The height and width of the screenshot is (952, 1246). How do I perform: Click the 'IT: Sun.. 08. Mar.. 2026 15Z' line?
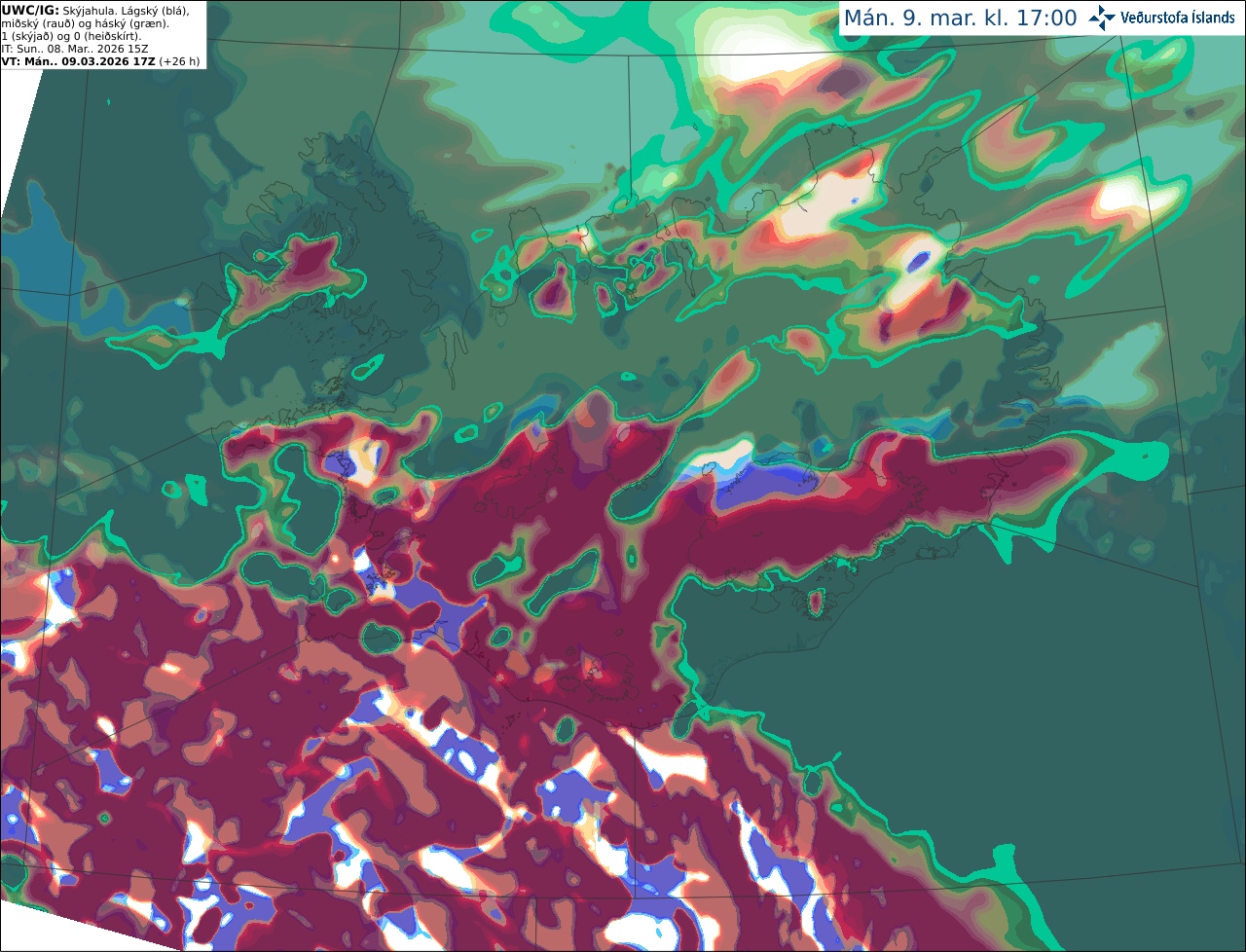75,49
